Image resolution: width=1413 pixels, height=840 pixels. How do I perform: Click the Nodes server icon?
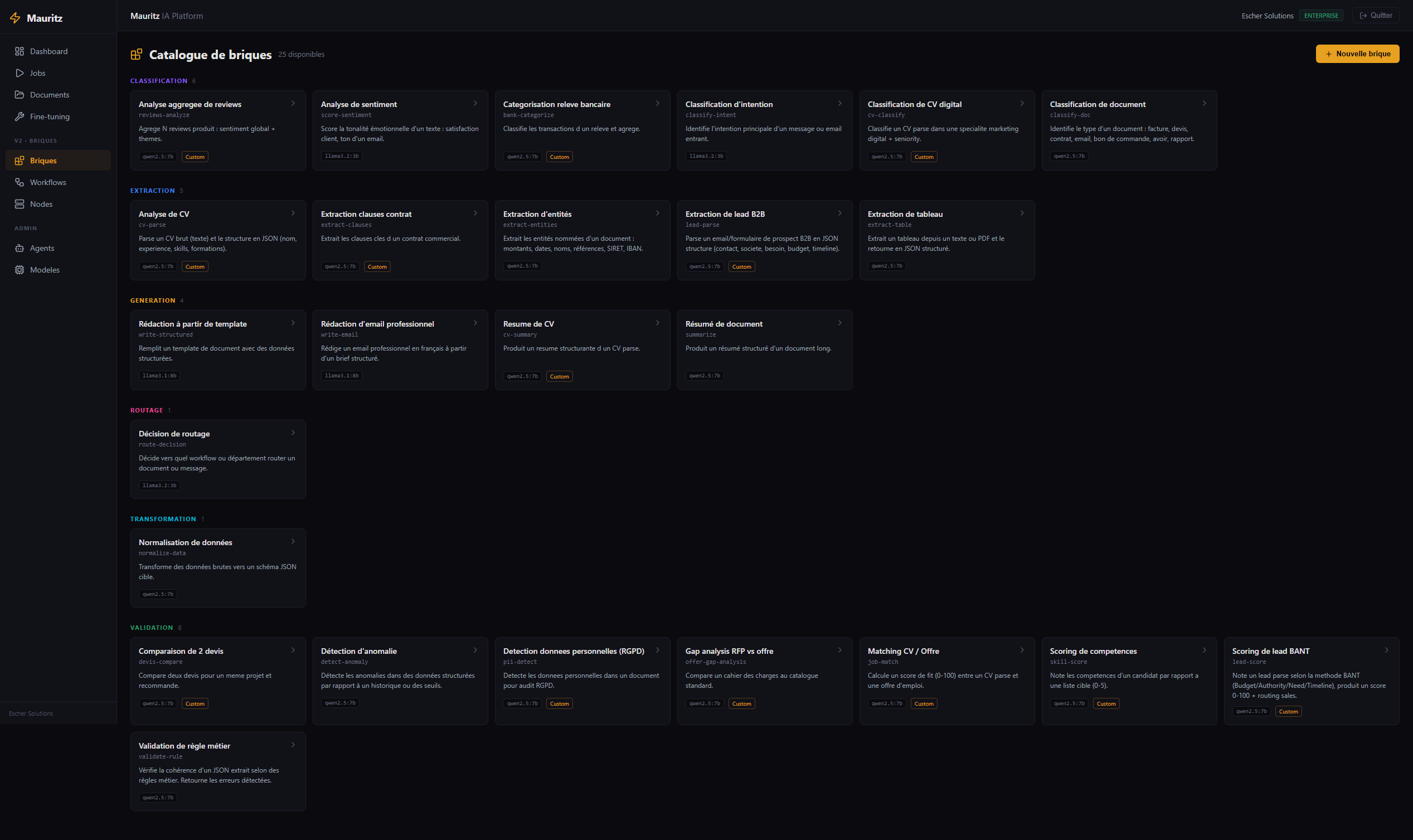click(20, 204)
